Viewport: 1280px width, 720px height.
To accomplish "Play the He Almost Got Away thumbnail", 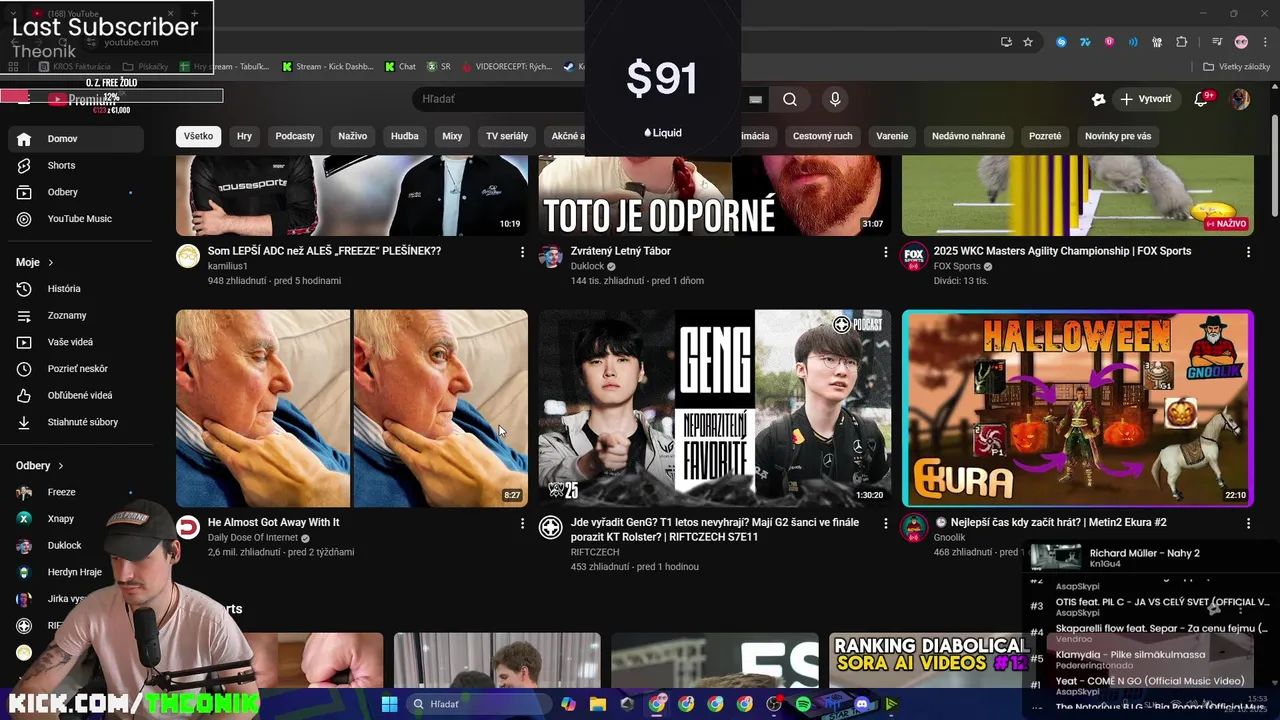I will pyautogui.click(x=352, y=408).
